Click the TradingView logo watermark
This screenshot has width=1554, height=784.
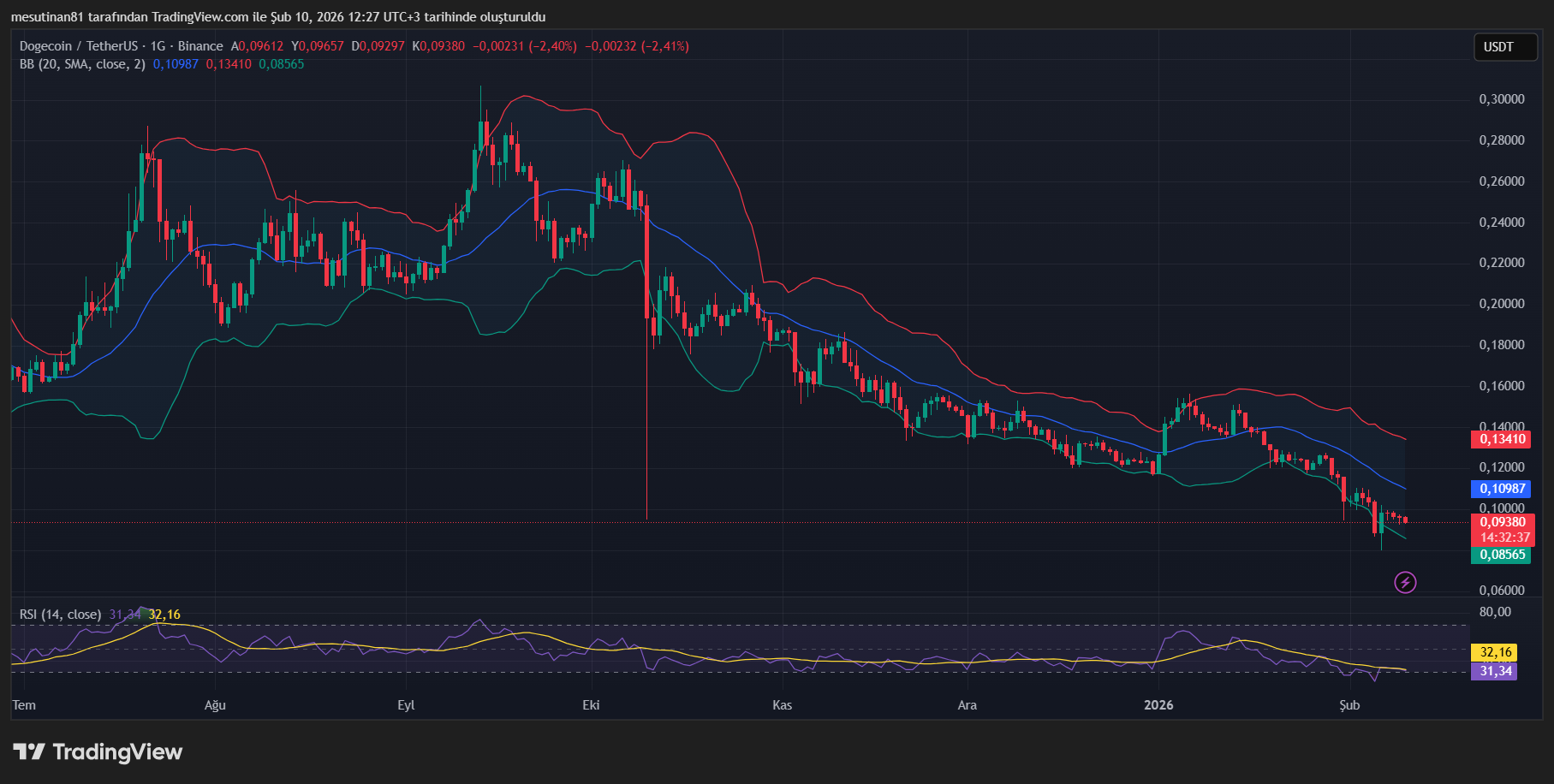point(97,752)
